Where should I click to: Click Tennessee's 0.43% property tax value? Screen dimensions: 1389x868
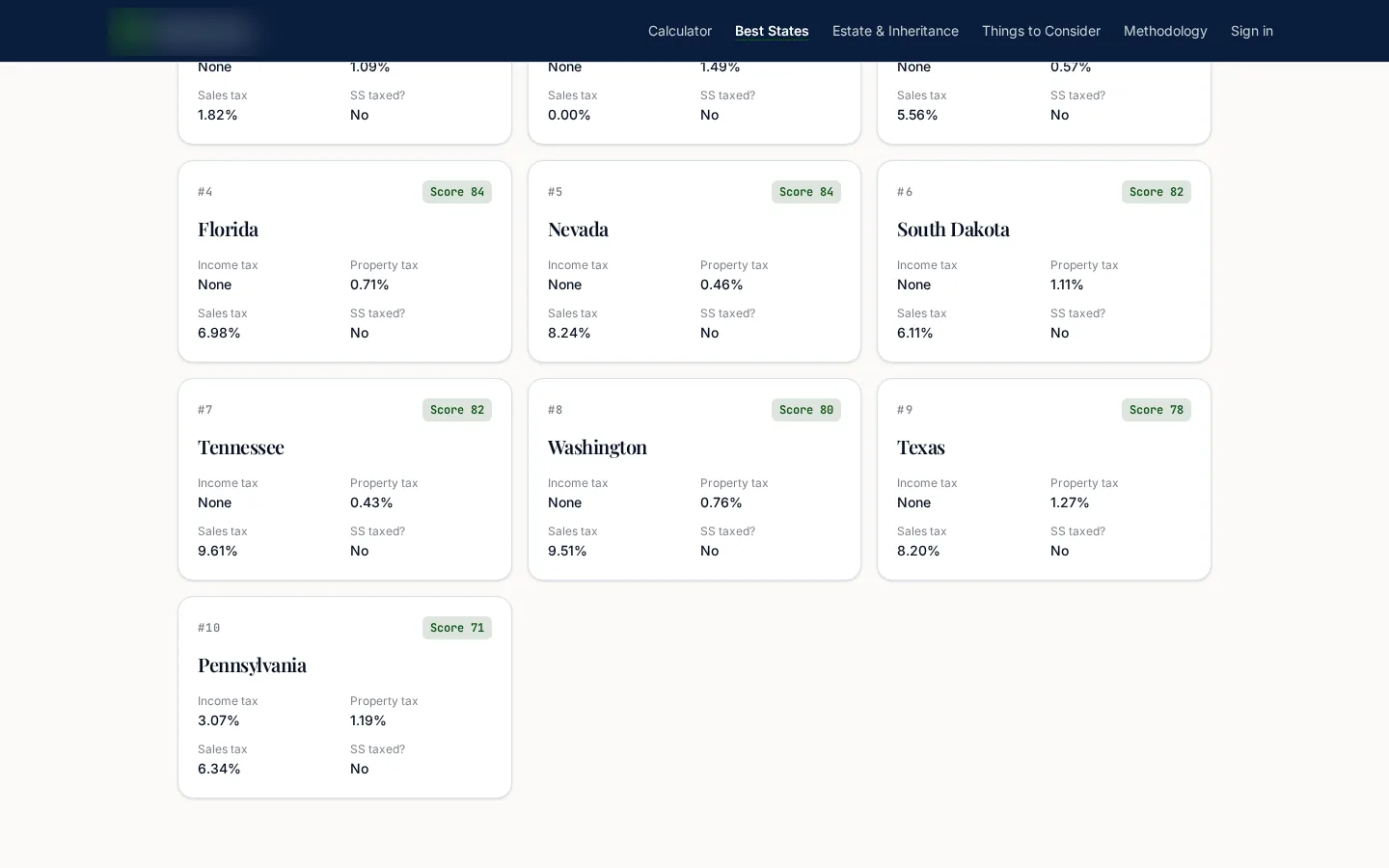(371, 502)
